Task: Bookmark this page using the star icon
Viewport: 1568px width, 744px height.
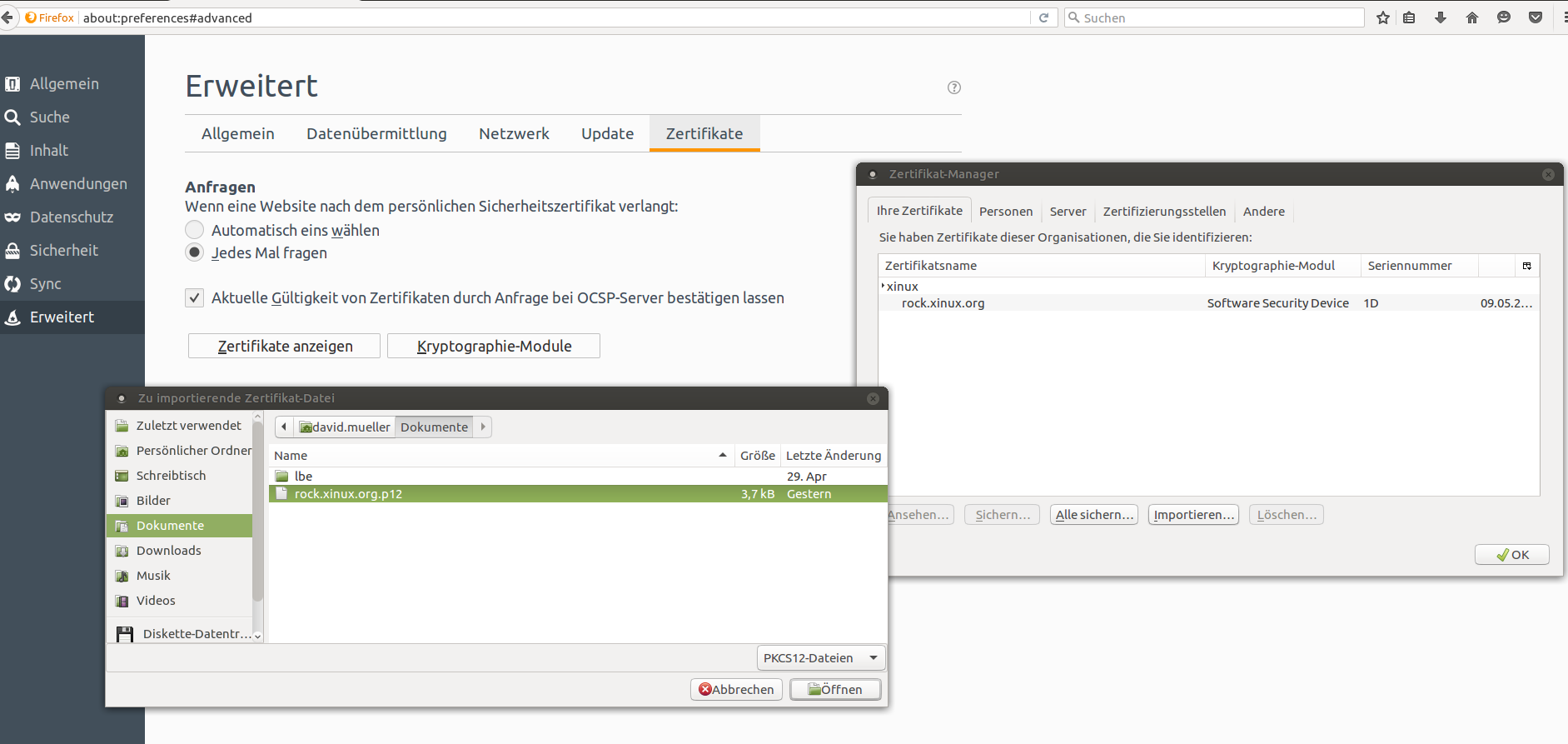Action: click(1383, 17)
